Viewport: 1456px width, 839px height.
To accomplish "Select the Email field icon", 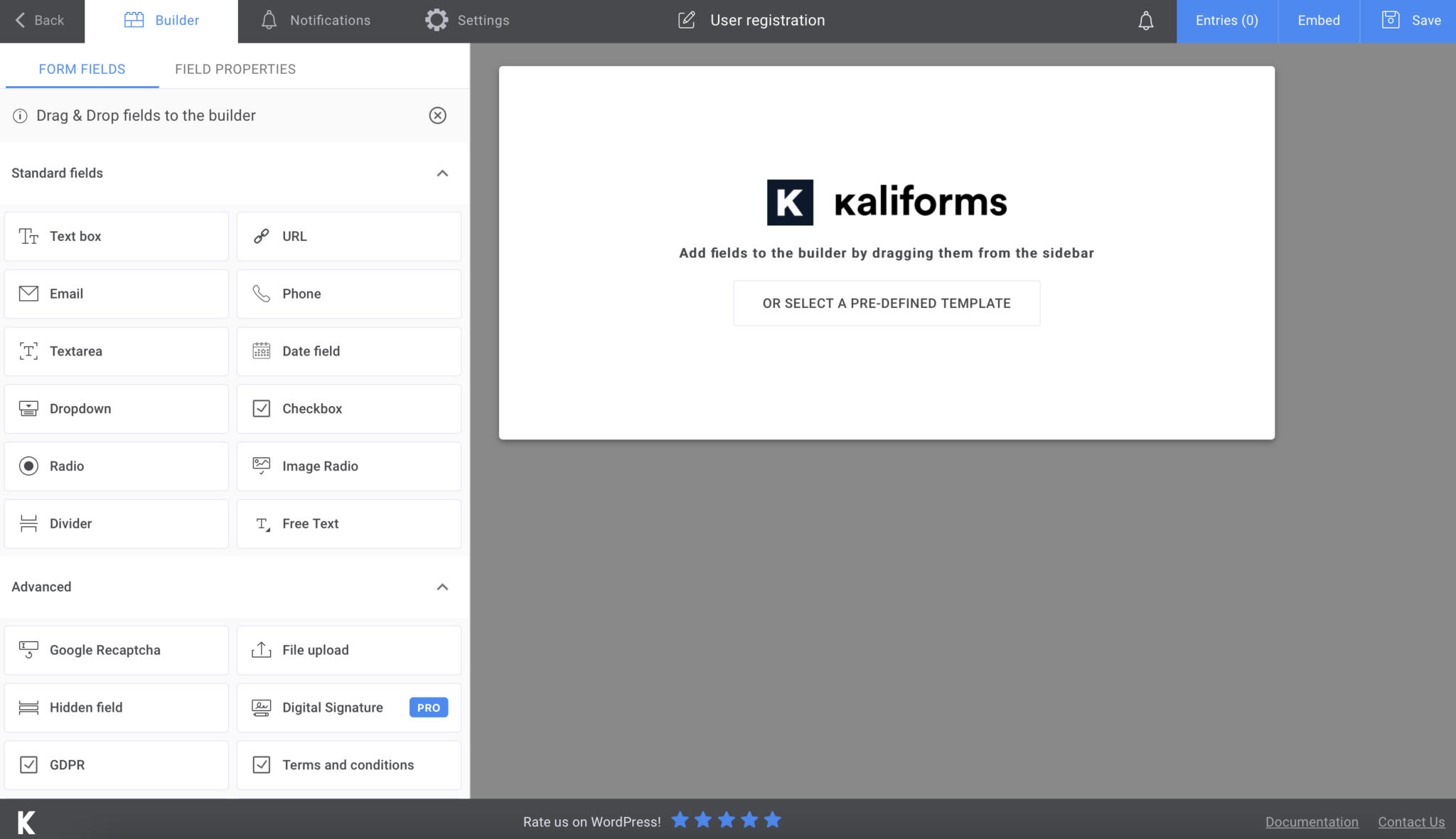I will [28, 294].
